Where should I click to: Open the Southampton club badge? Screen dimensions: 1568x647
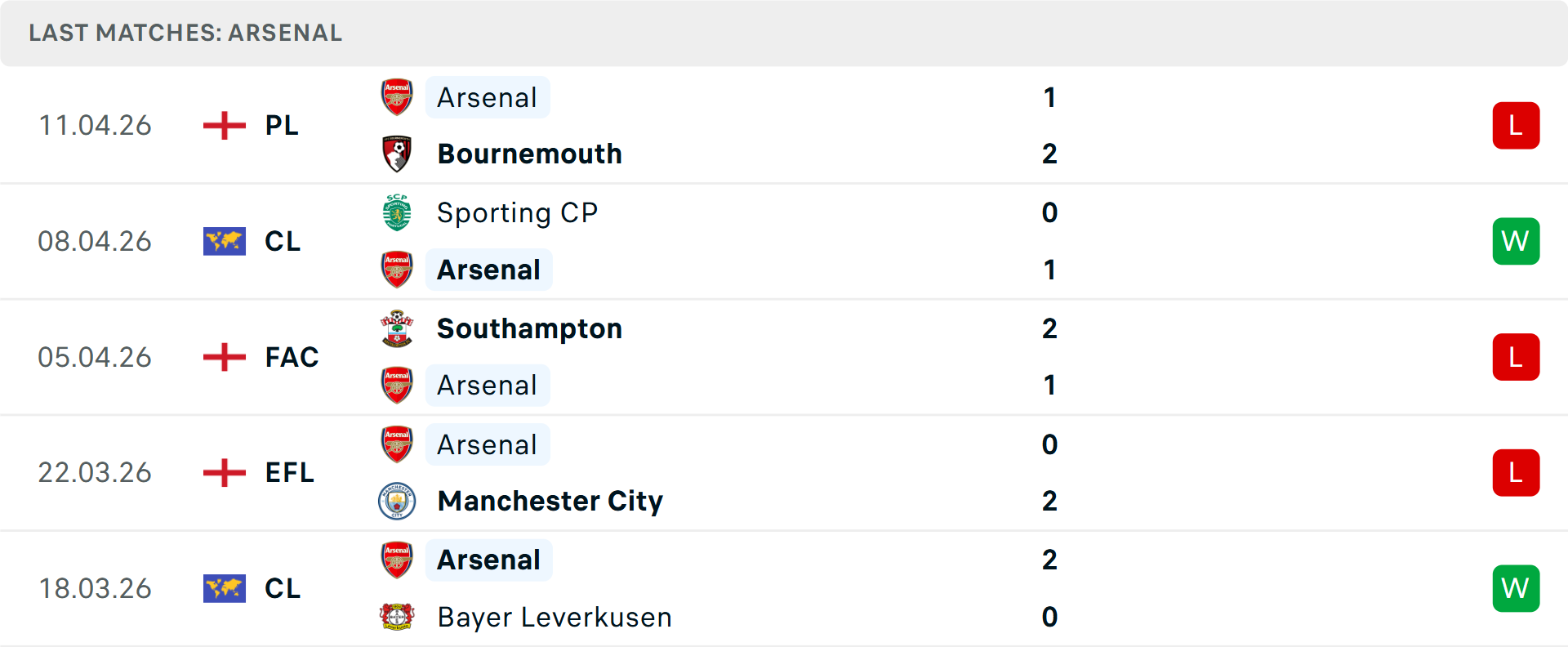tap(397, 328)
